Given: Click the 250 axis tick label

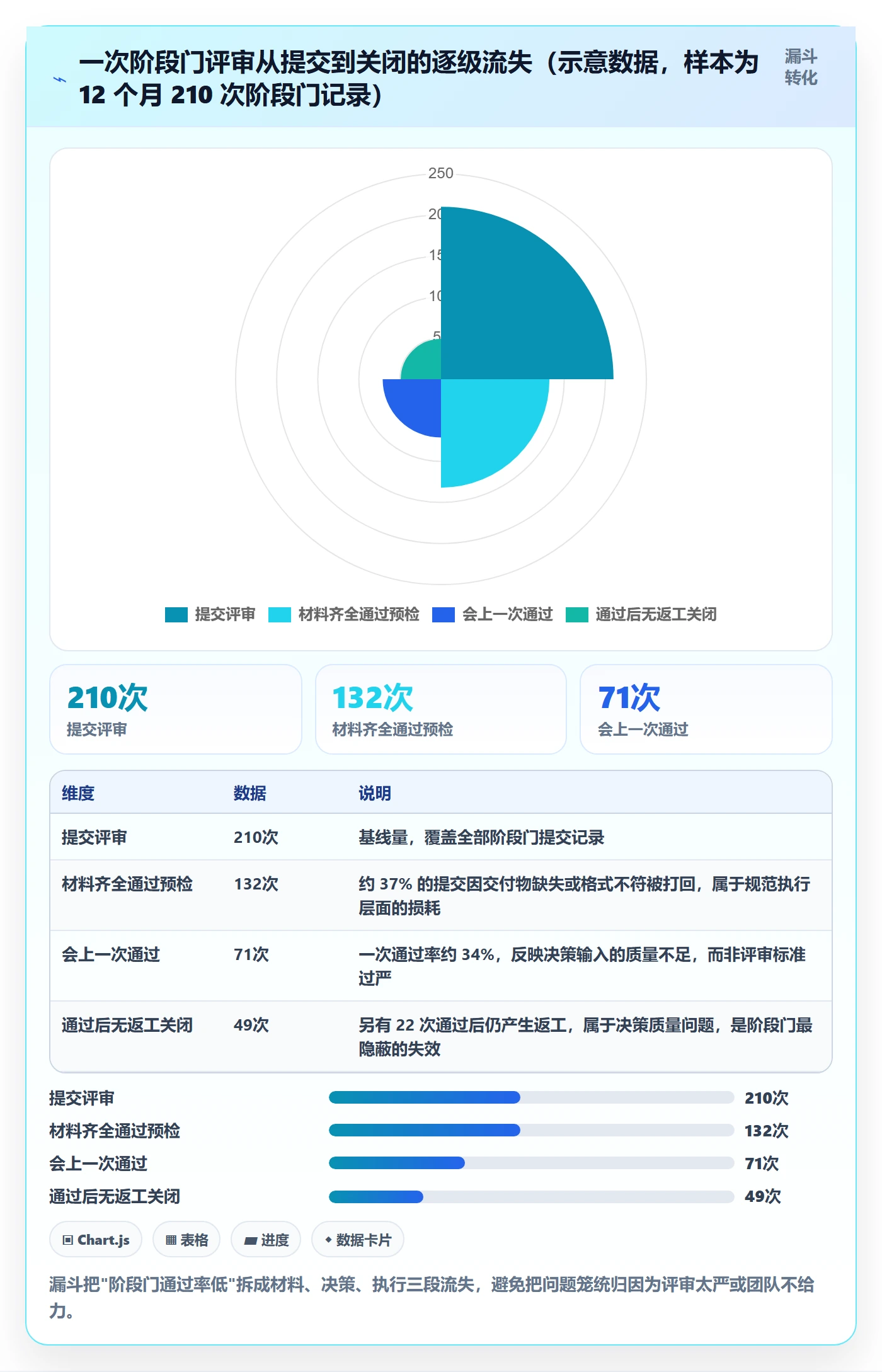Looking at the screenshot, I should click(x=441, y=173).
